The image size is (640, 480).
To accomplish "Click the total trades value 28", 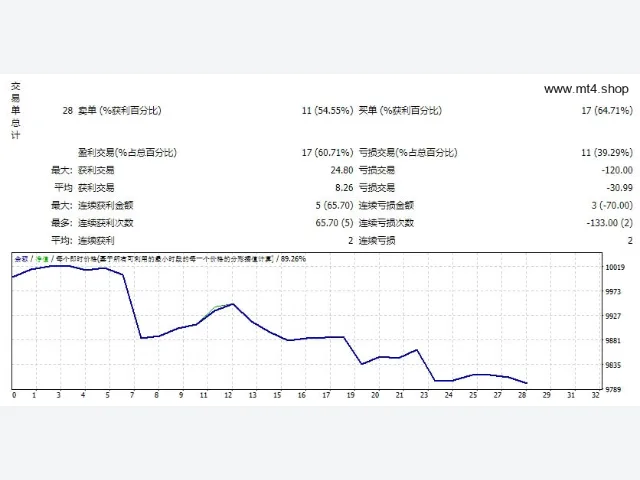I will [x=67, y=111].
